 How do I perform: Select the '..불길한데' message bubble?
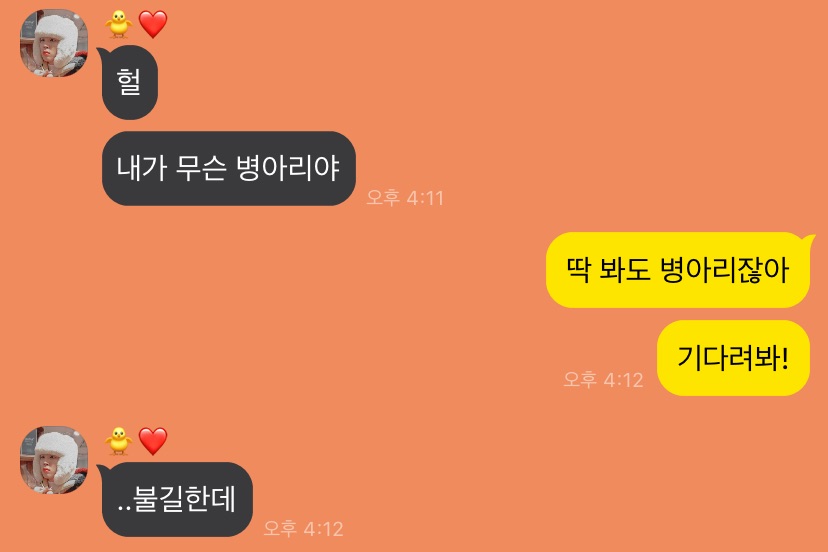pyautogui.click(x=177, y=499)
